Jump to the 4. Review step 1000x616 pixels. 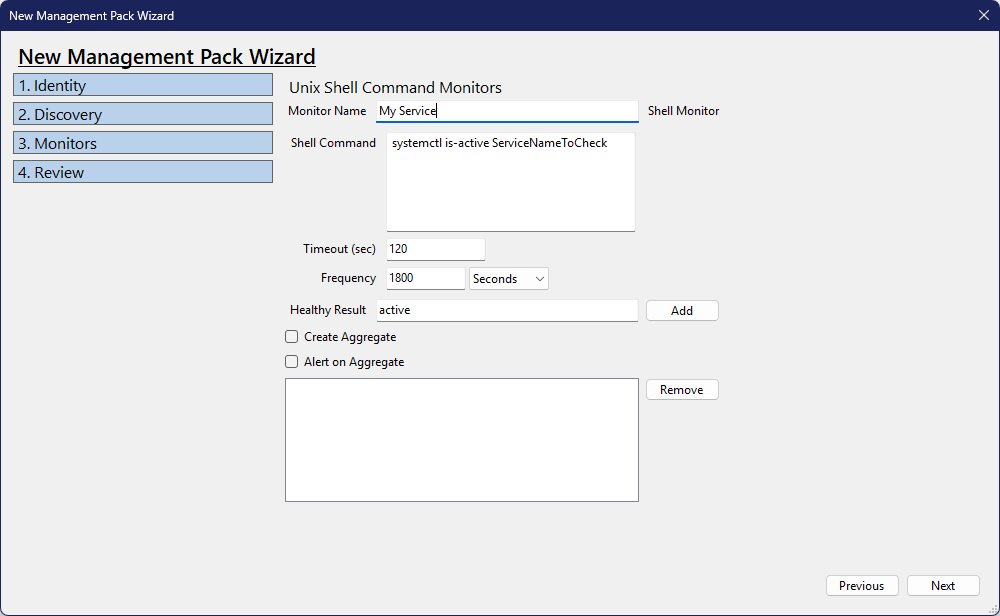click(143, 172)
